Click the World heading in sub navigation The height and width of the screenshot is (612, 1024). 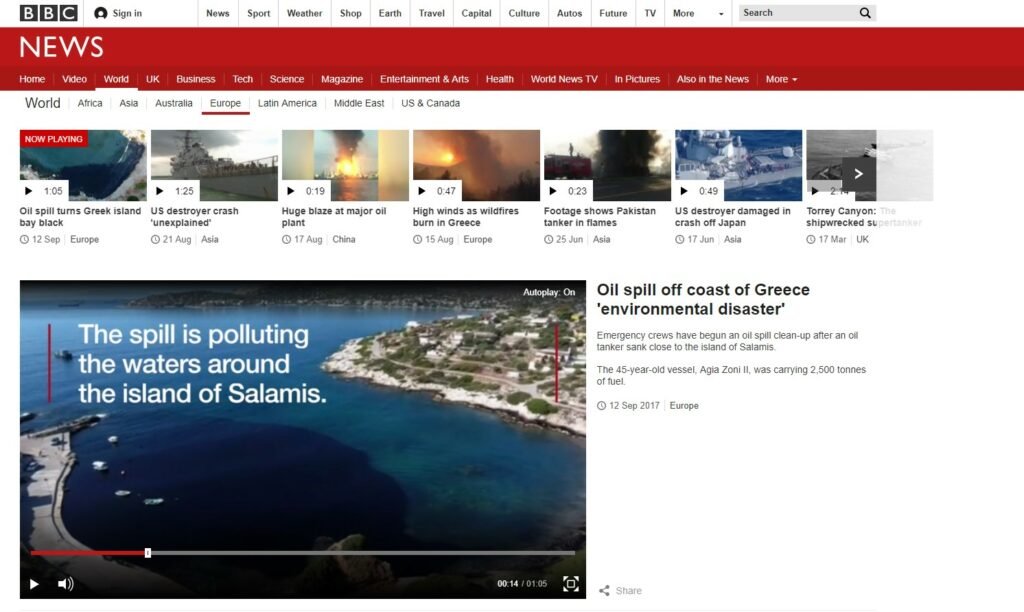click(x=42, y=103)
